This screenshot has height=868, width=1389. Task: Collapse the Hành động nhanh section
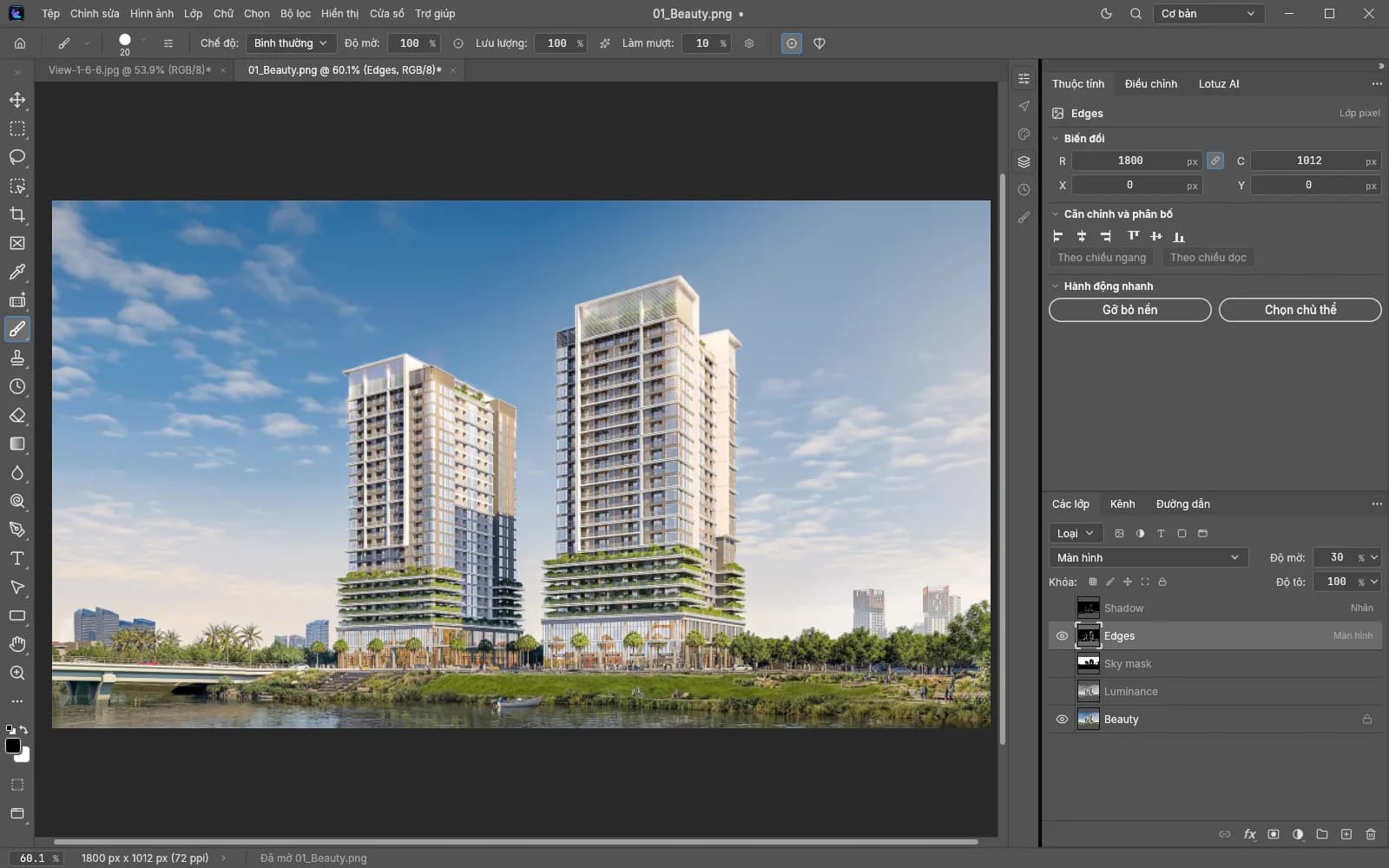click(x=1056, y=286)
